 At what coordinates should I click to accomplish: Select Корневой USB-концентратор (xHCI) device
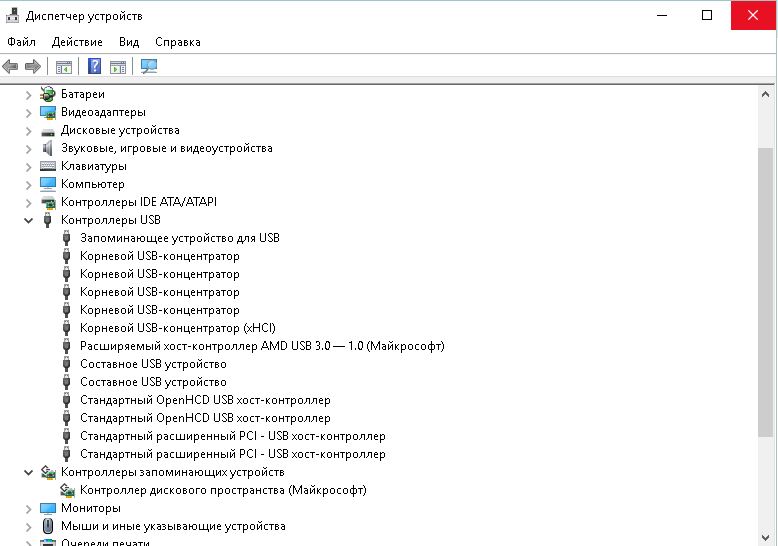[x=177, y=328]
